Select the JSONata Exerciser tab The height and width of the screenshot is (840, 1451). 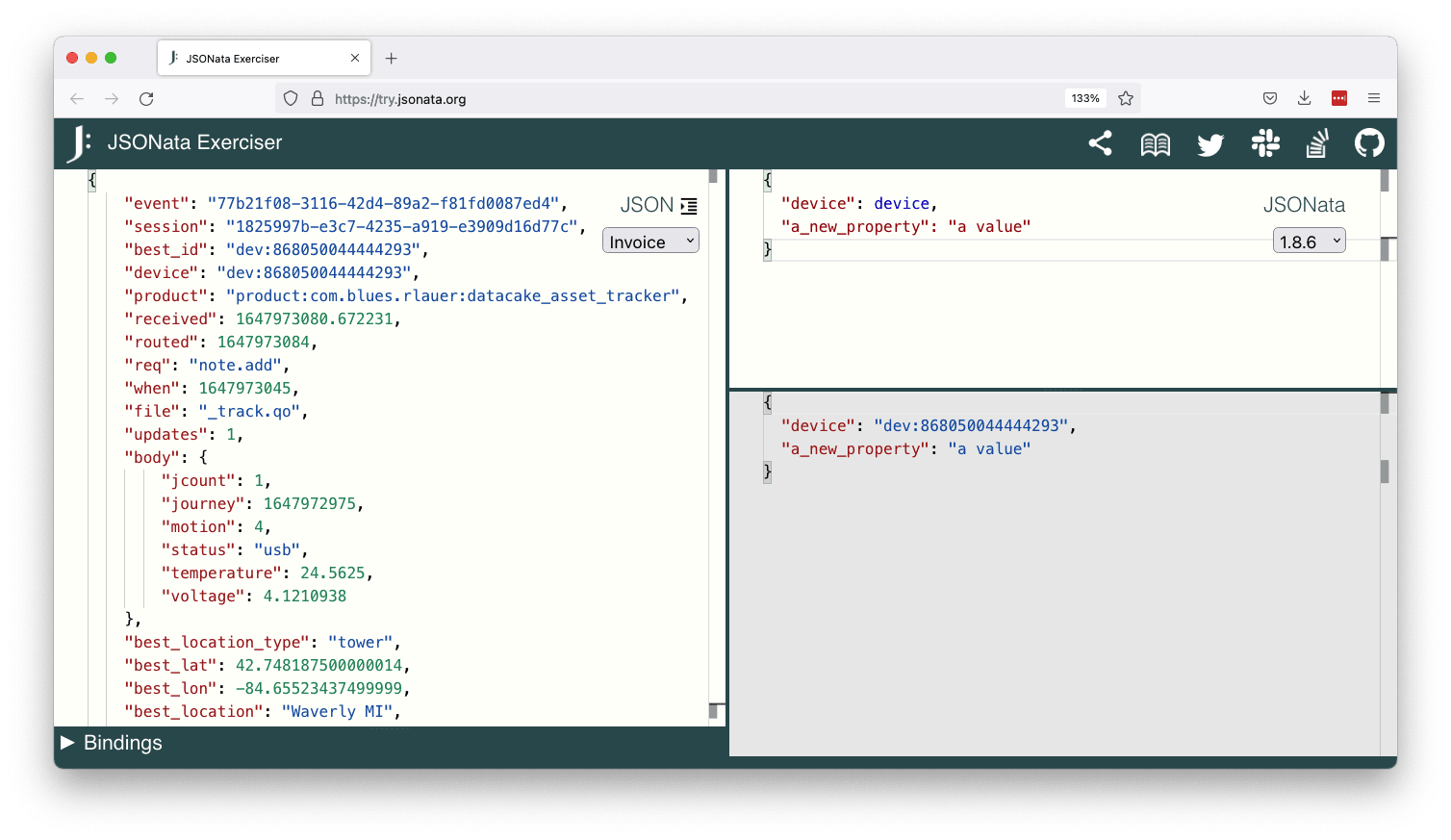[265, 59]
